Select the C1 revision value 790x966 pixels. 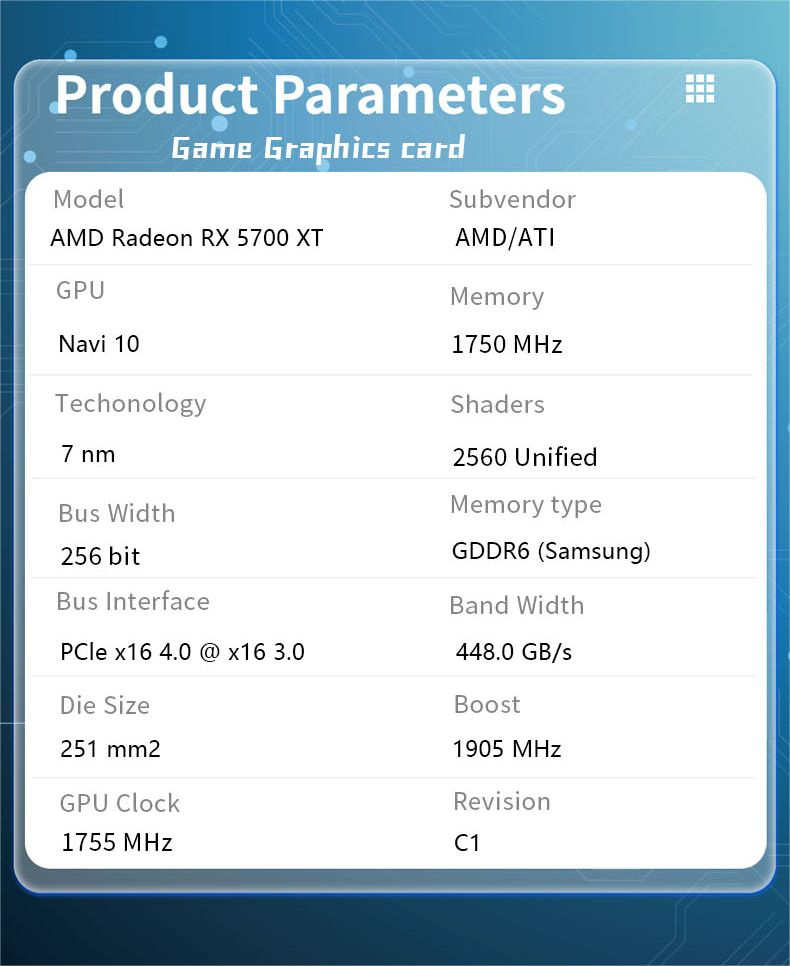467,843
